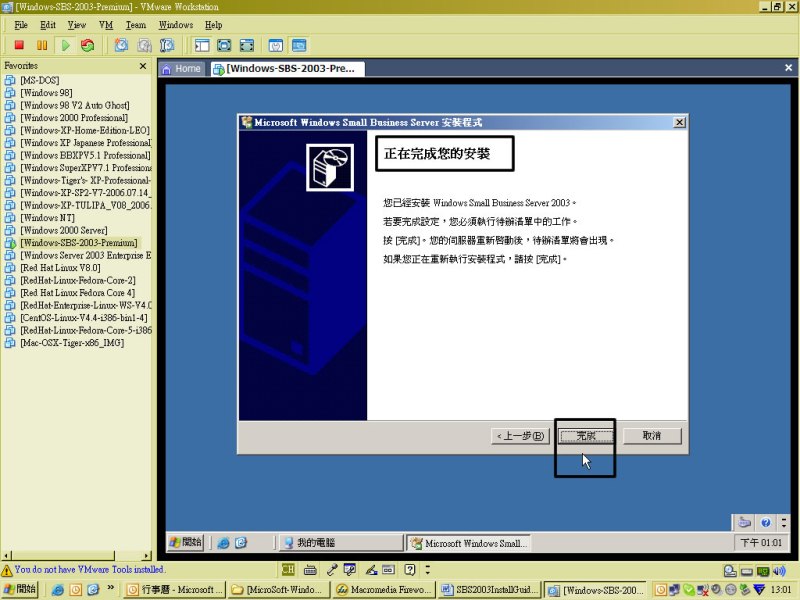Click the host clock showing 13:01

click(781, 590)
